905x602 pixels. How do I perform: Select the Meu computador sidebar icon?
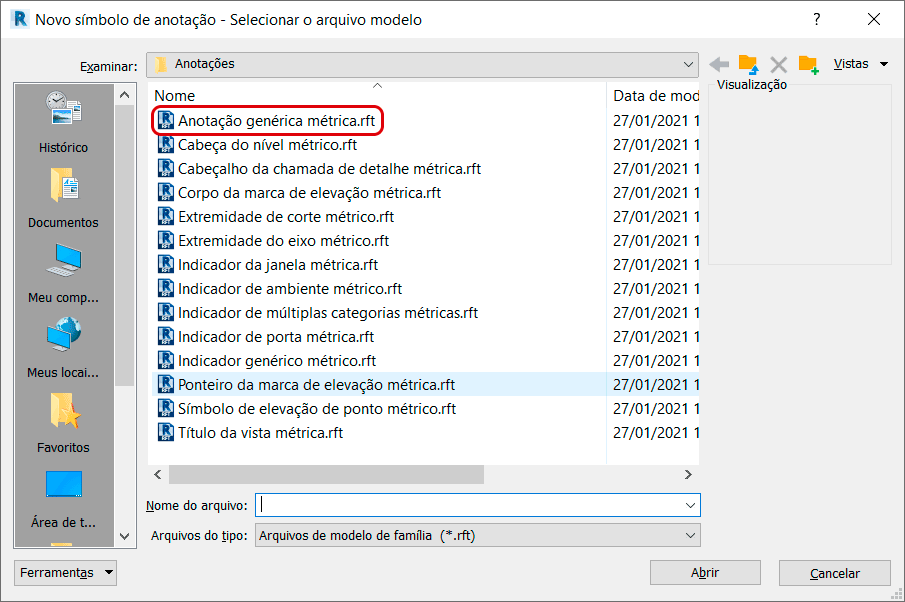[63, 260]
